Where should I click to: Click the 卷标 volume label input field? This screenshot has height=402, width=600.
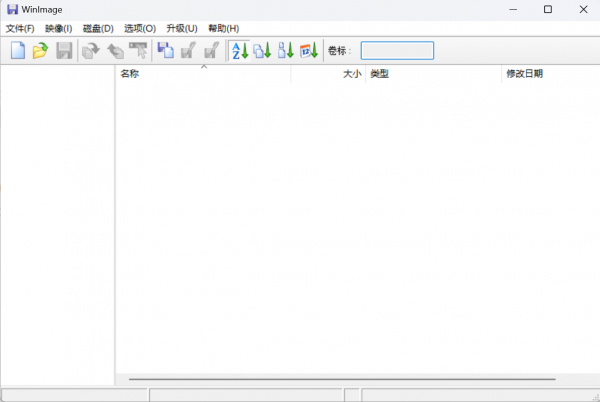397,50
